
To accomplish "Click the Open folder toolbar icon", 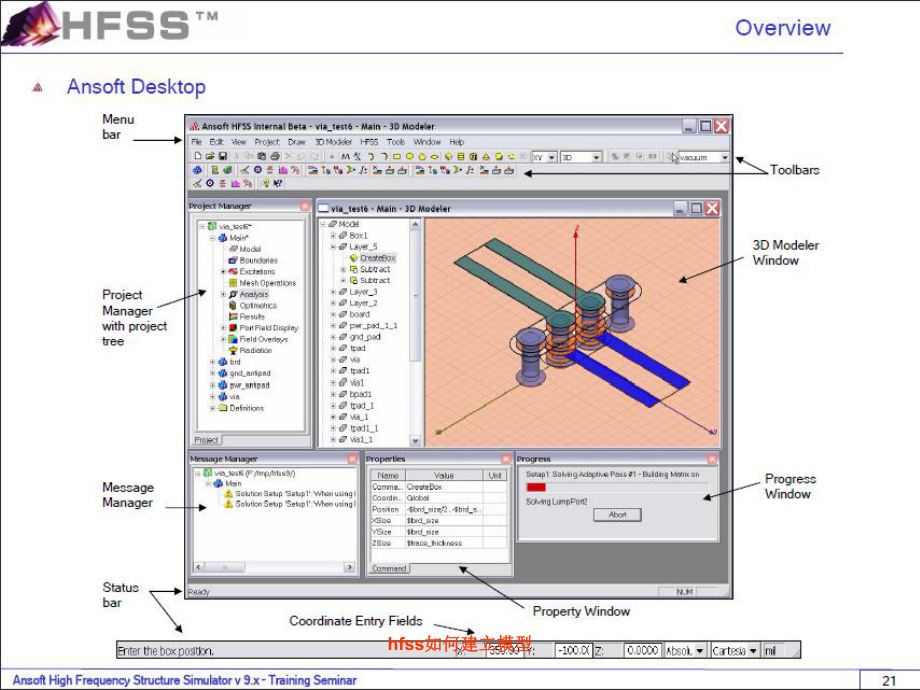I will (x=209, y=156).
